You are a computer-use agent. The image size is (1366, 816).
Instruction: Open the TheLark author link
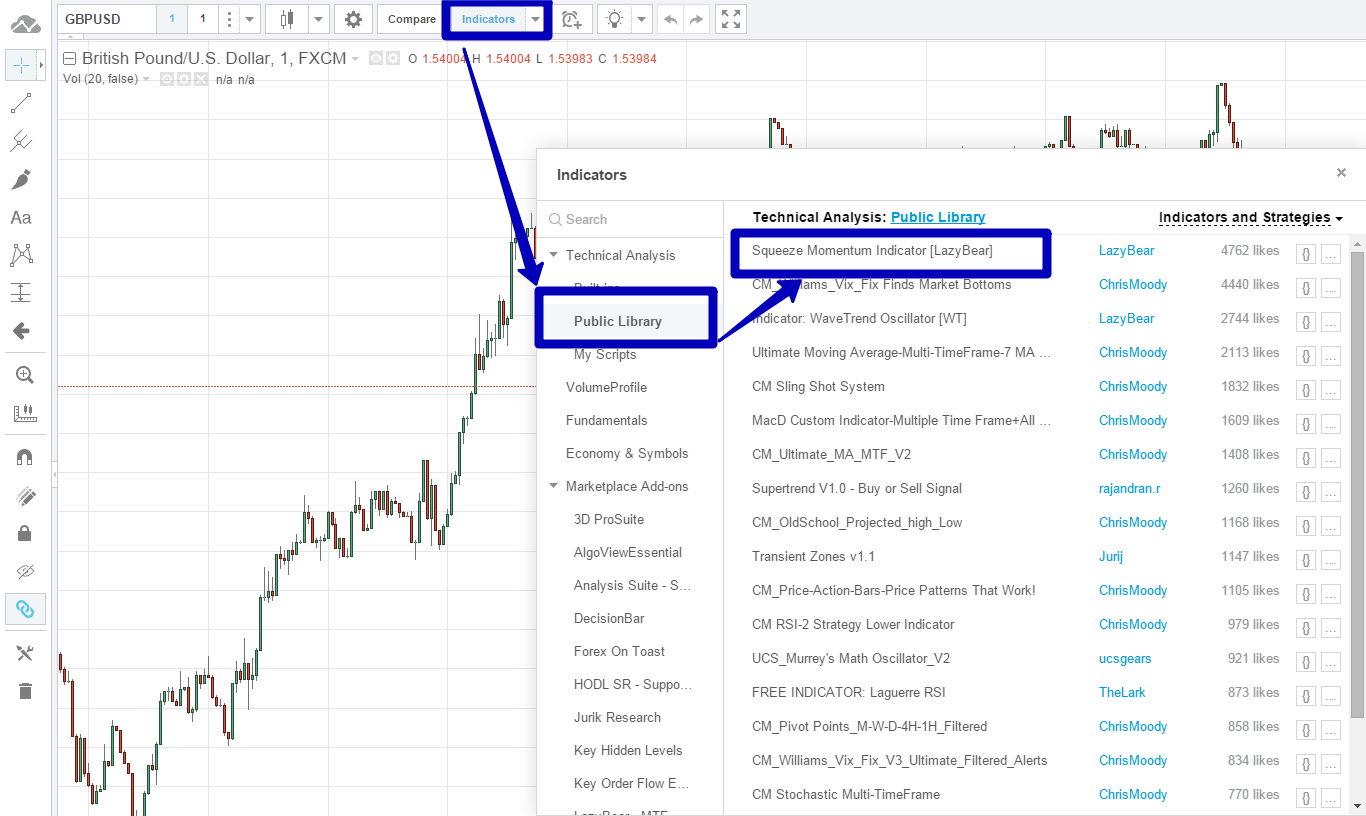1122,692
